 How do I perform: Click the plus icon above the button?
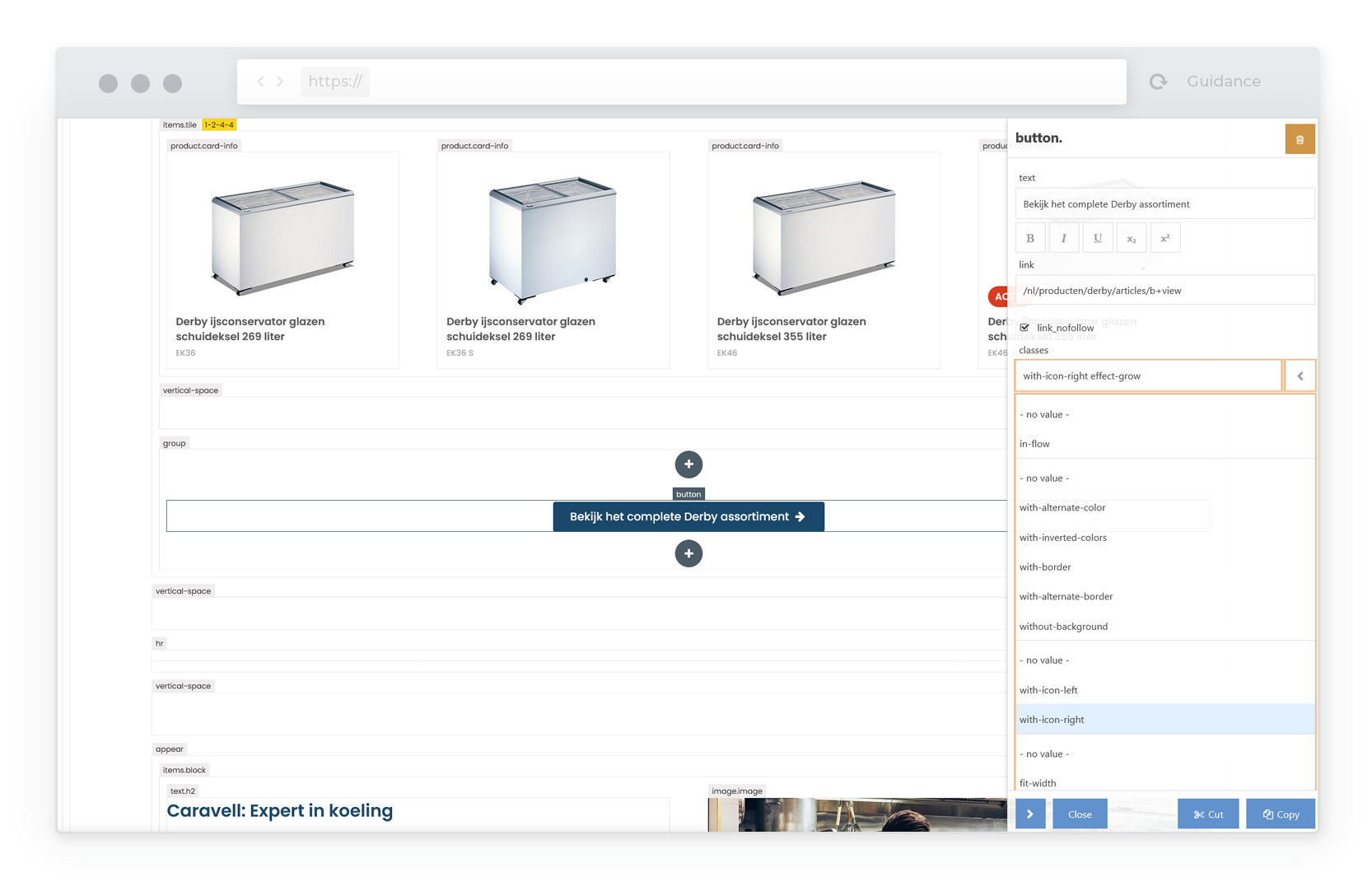click(688, 464)
